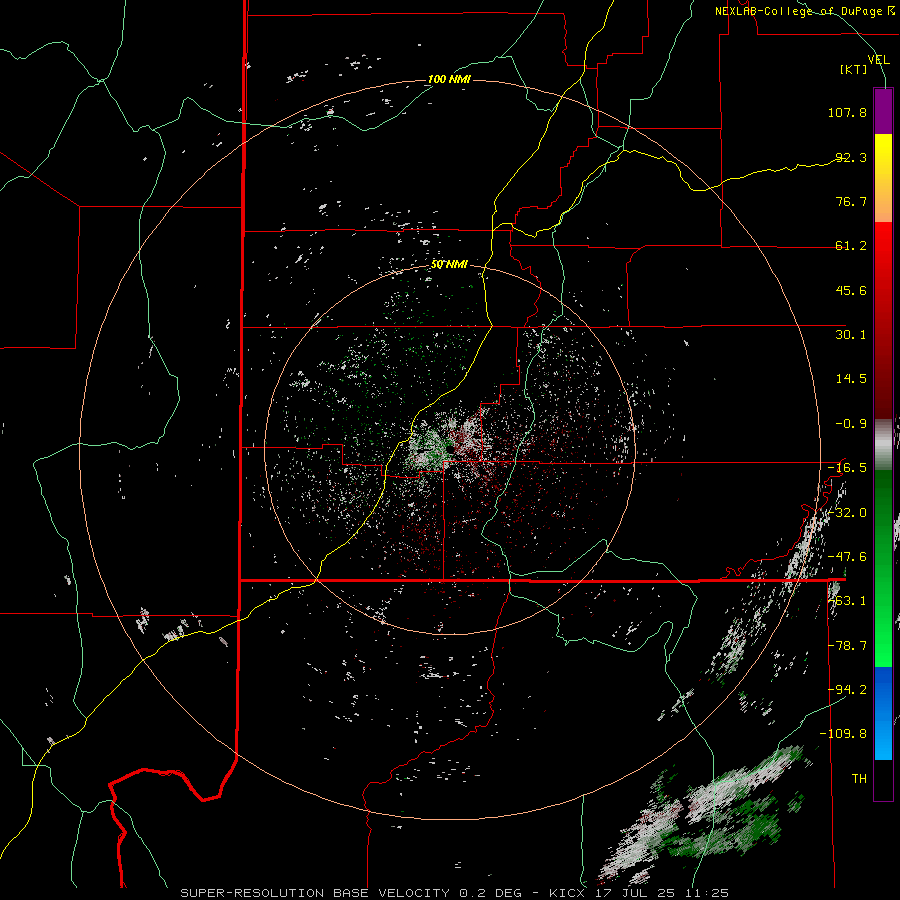Image resolution: width=900 pixels, height=900 pixels.
Task: Click the VEL legend title
Action: coord(878,60)
